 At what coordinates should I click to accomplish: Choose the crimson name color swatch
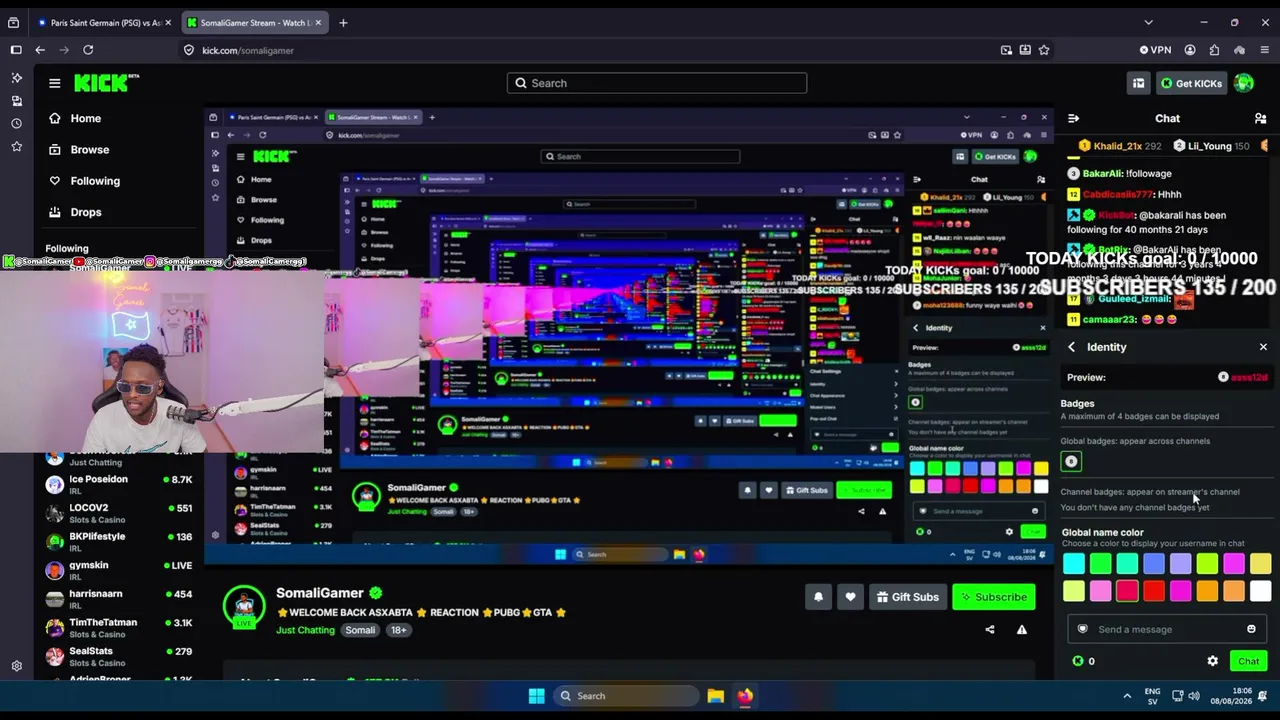point(1127,591)
